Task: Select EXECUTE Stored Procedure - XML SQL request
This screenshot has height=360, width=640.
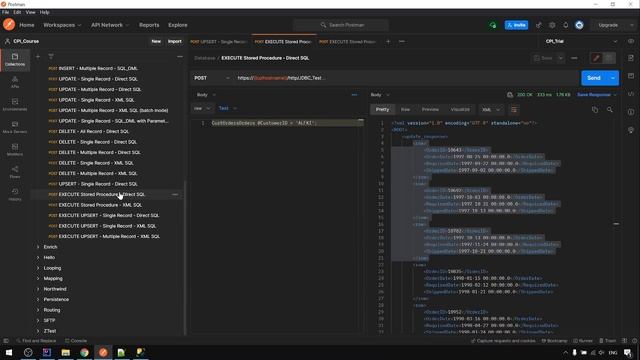Action: (x=100, y=205)
